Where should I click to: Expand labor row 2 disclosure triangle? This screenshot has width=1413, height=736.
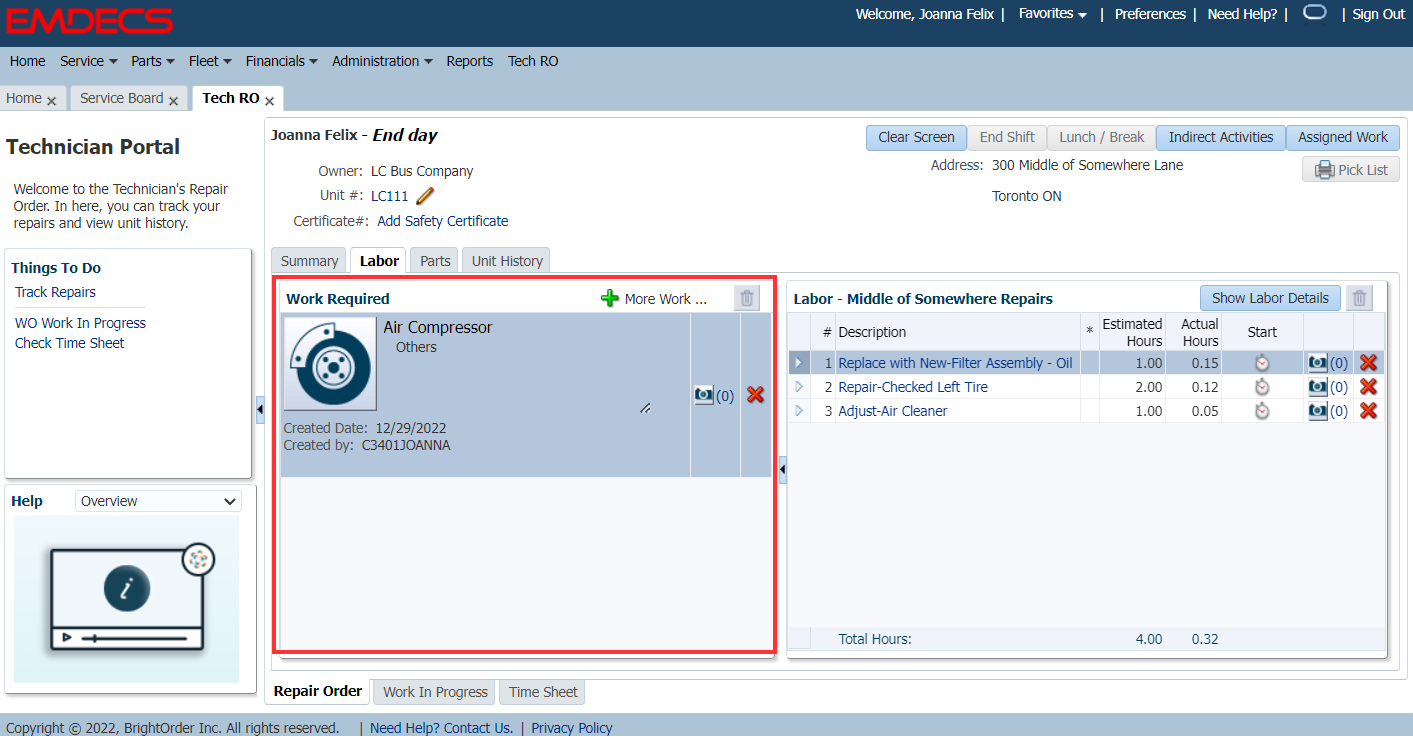798,386
